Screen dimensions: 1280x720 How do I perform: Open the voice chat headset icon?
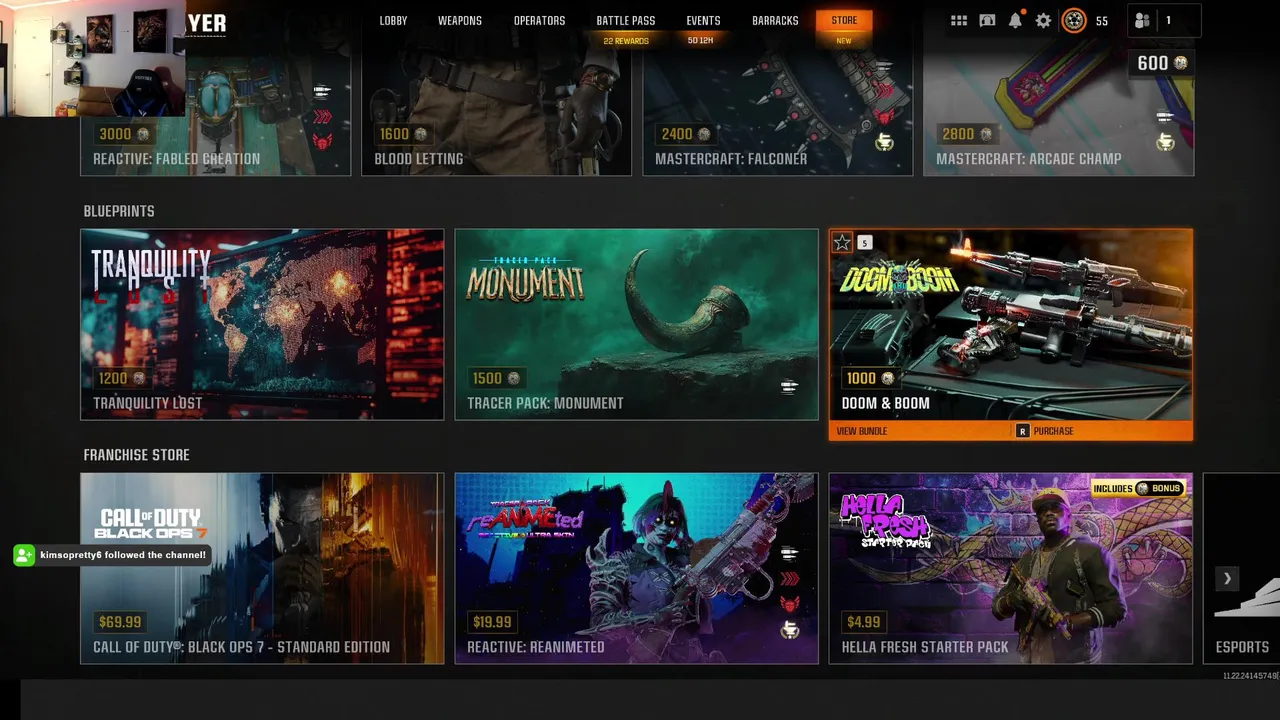pos(987,20)
